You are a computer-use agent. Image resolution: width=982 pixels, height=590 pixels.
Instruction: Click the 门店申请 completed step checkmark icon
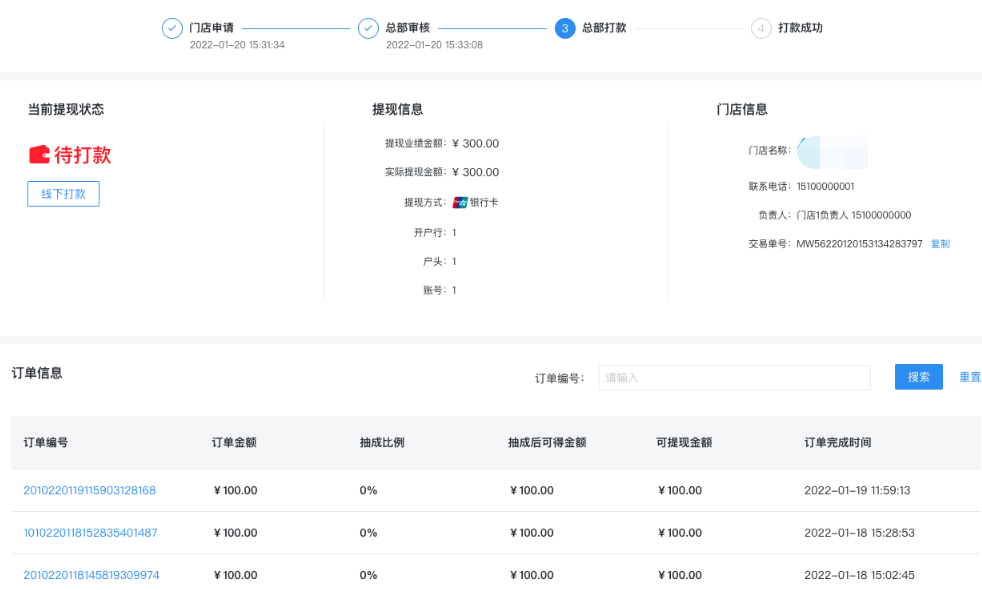tap(172, 29)
